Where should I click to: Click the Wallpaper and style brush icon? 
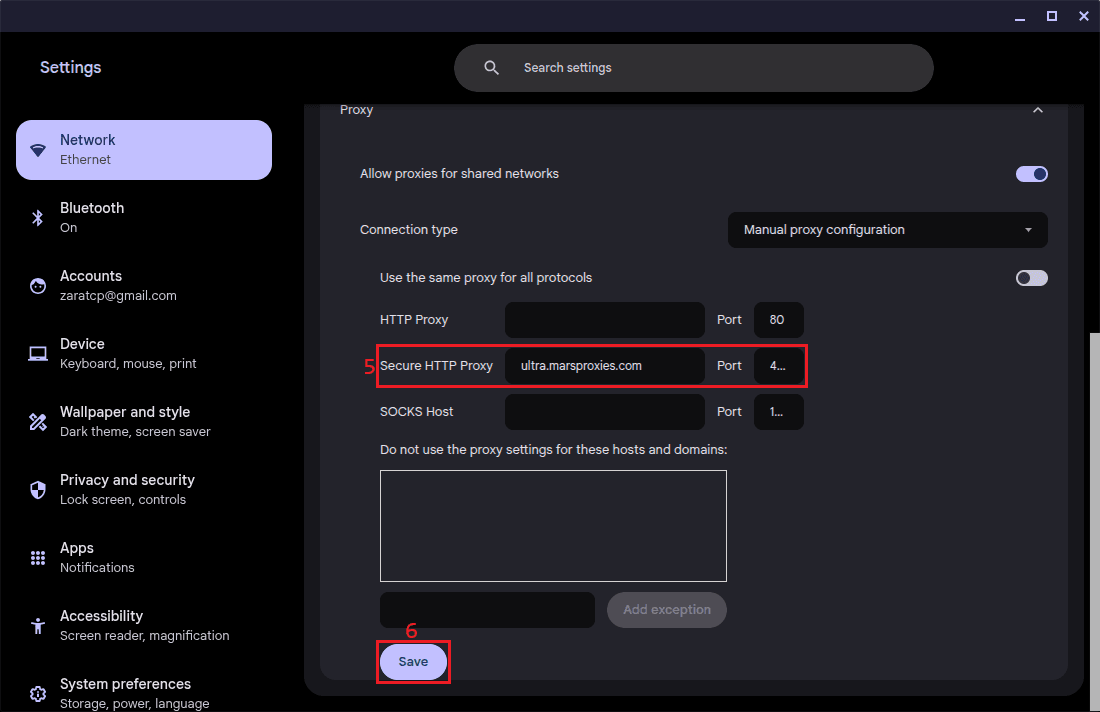tap(38, 422)
